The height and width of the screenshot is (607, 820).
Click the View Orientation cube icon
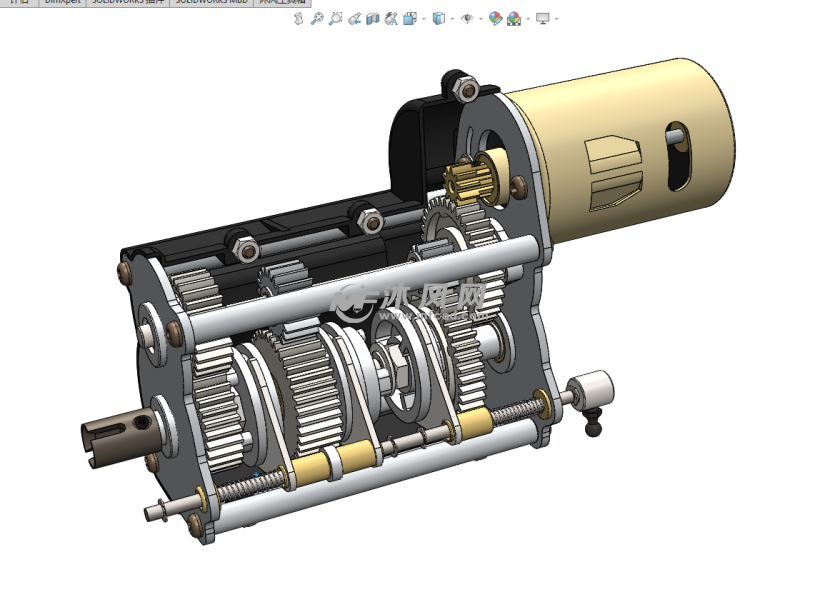[409, 19]
